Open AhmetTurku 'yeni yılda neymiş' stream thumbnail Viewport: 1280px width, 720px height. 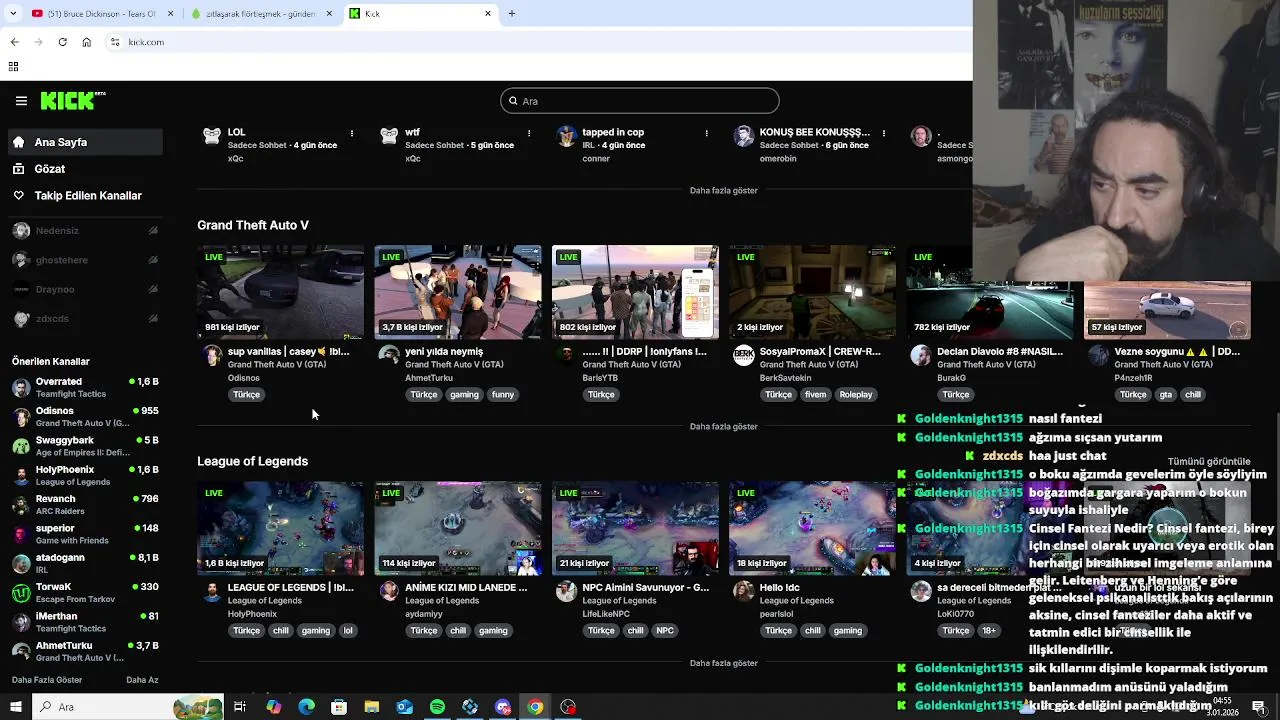pyautogui.click(x=458, y=292)
